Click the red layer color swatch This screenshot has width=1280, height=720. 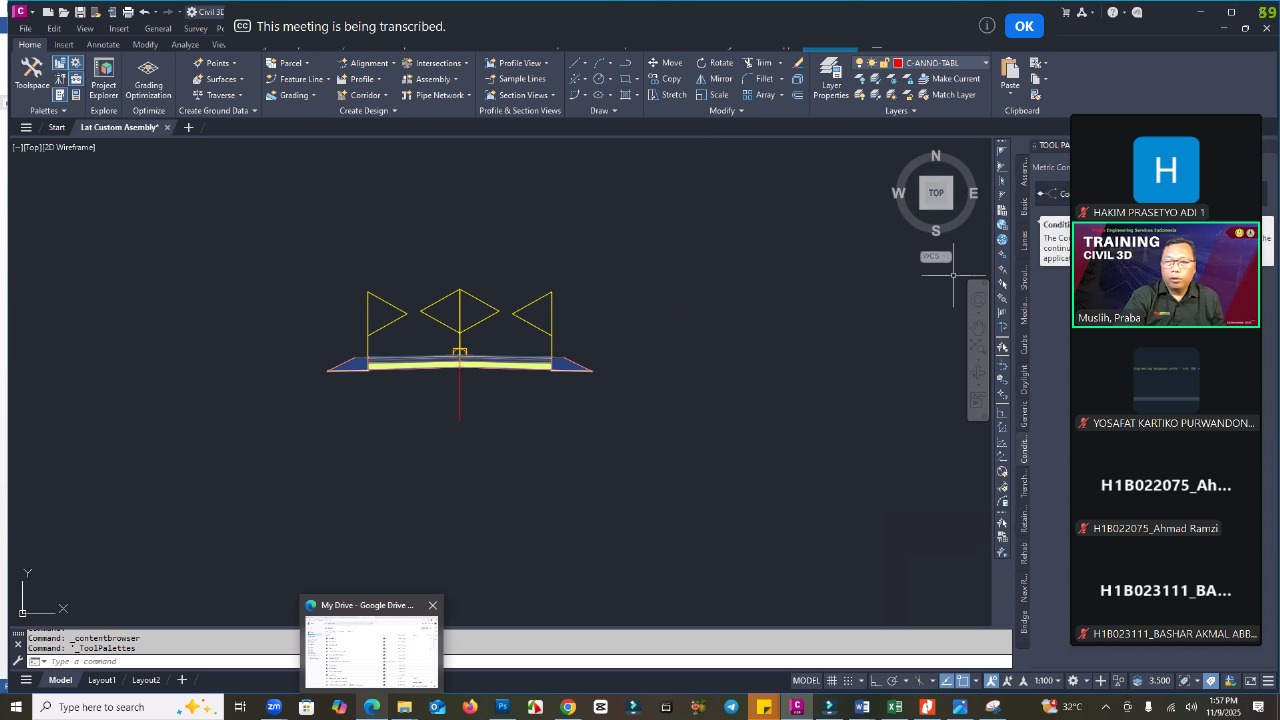point(898,63)
